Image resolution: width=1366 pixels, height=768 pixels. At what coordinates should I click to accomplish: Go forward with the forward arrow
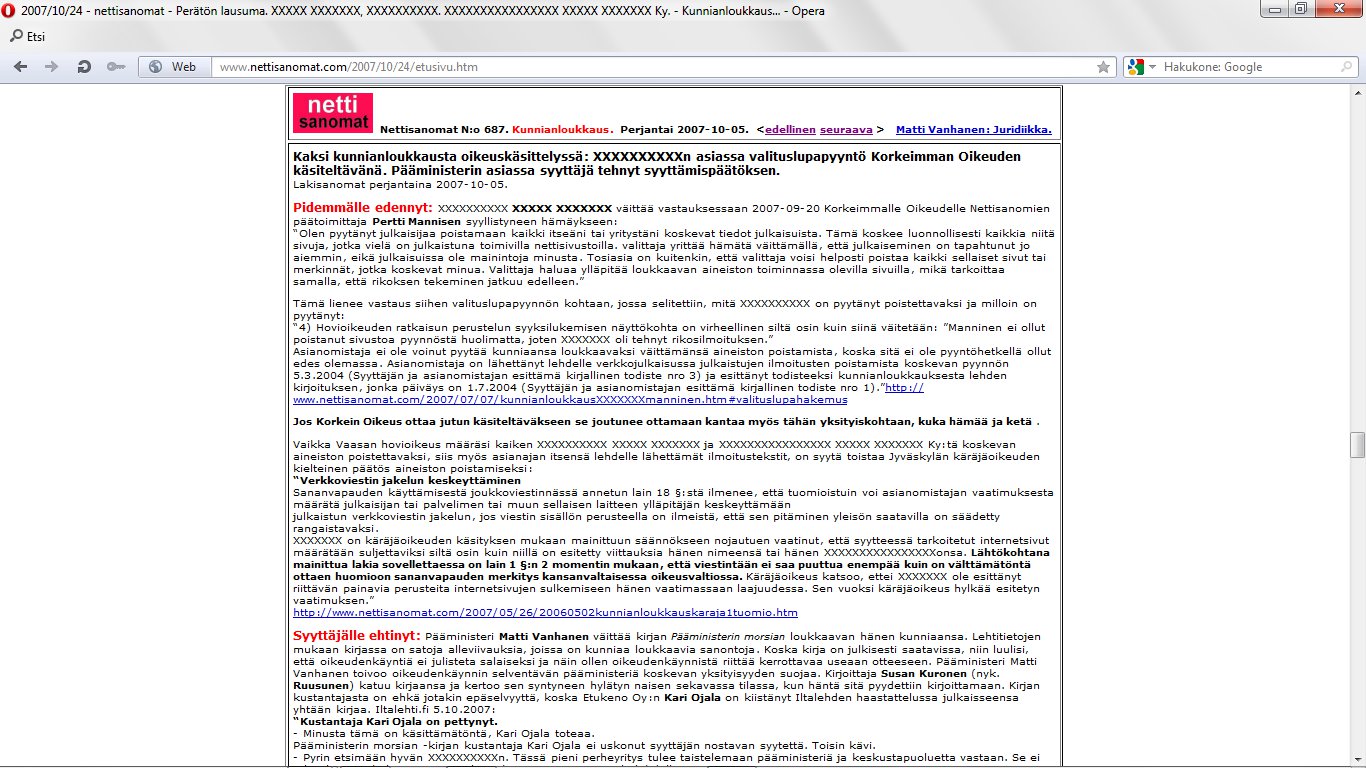pos(51,67)
